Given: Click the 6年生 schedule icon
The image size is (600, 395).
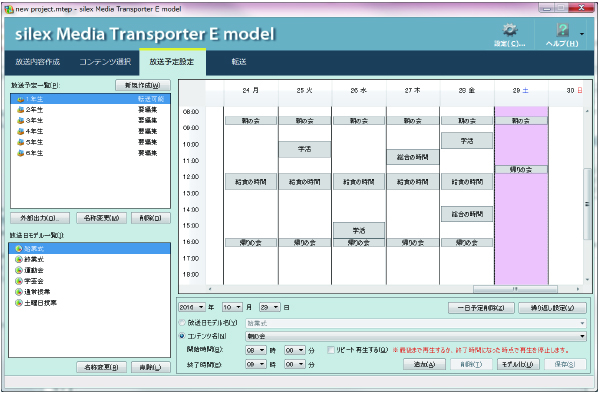Looking at the screenshot, I should pos(21,153).
